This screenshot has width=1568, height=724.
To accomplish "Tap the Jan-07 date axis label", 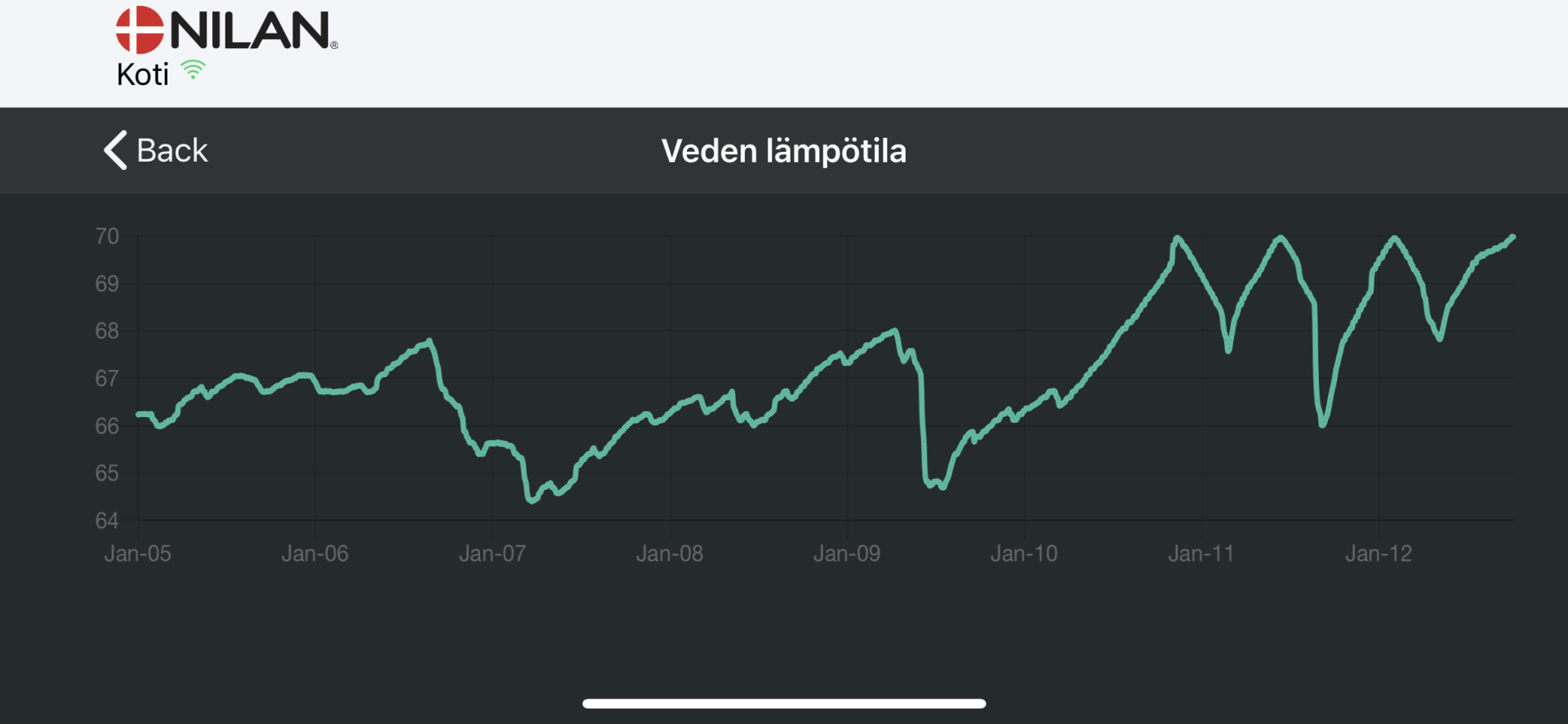I will (492, 554).
